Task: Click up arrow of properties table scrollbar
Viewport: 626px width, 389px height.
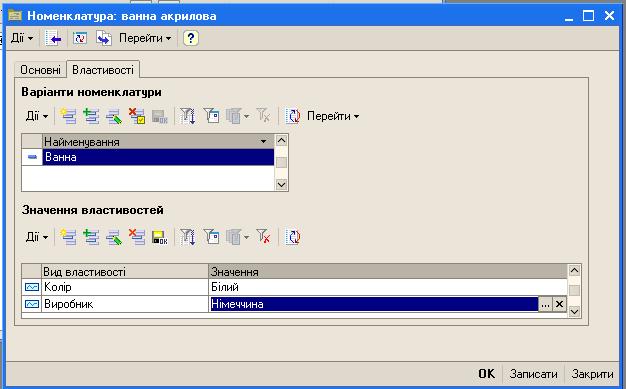Action: (574, 271)
